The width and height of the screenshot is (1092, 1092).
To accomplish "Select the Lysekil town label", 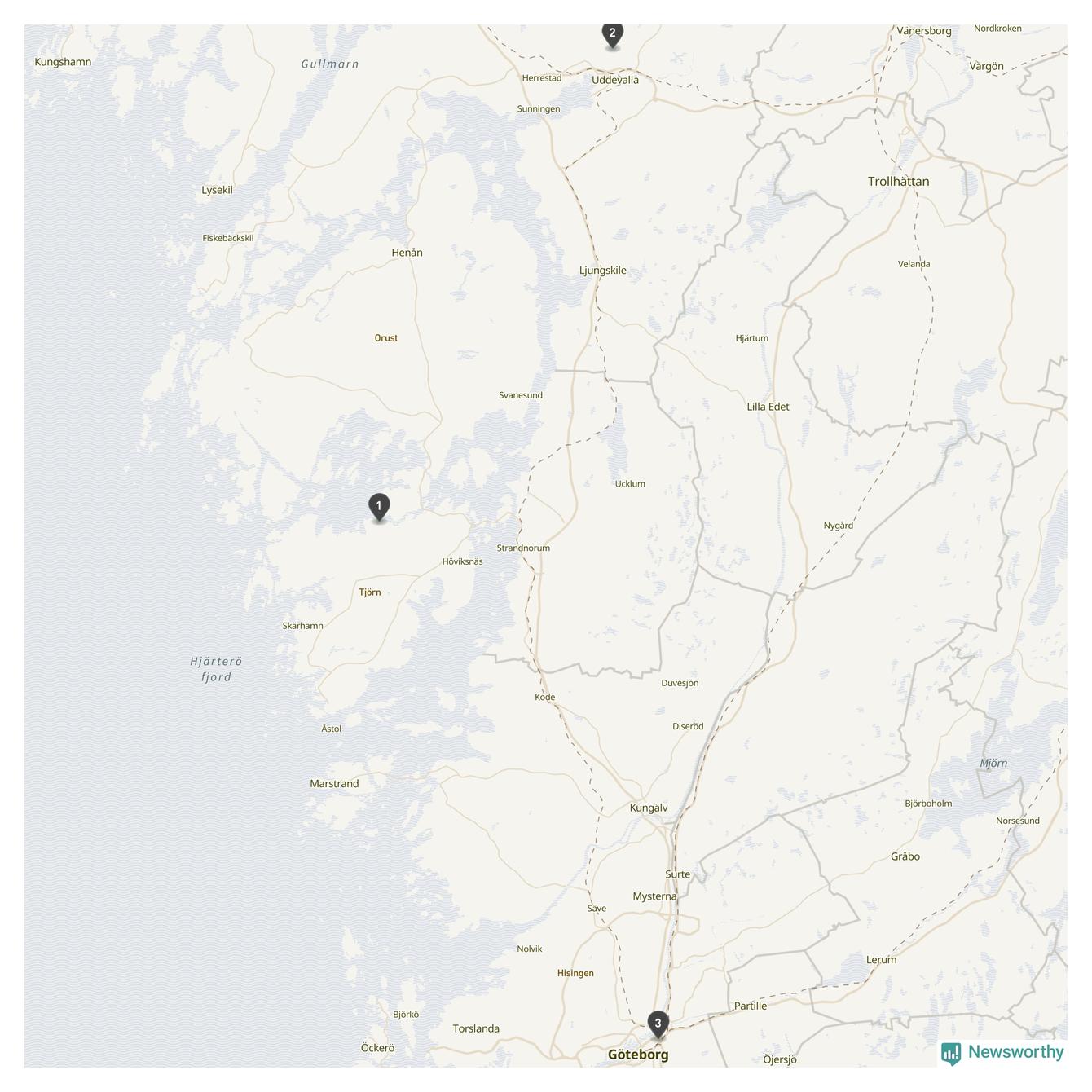I will [x=217, y=190].
